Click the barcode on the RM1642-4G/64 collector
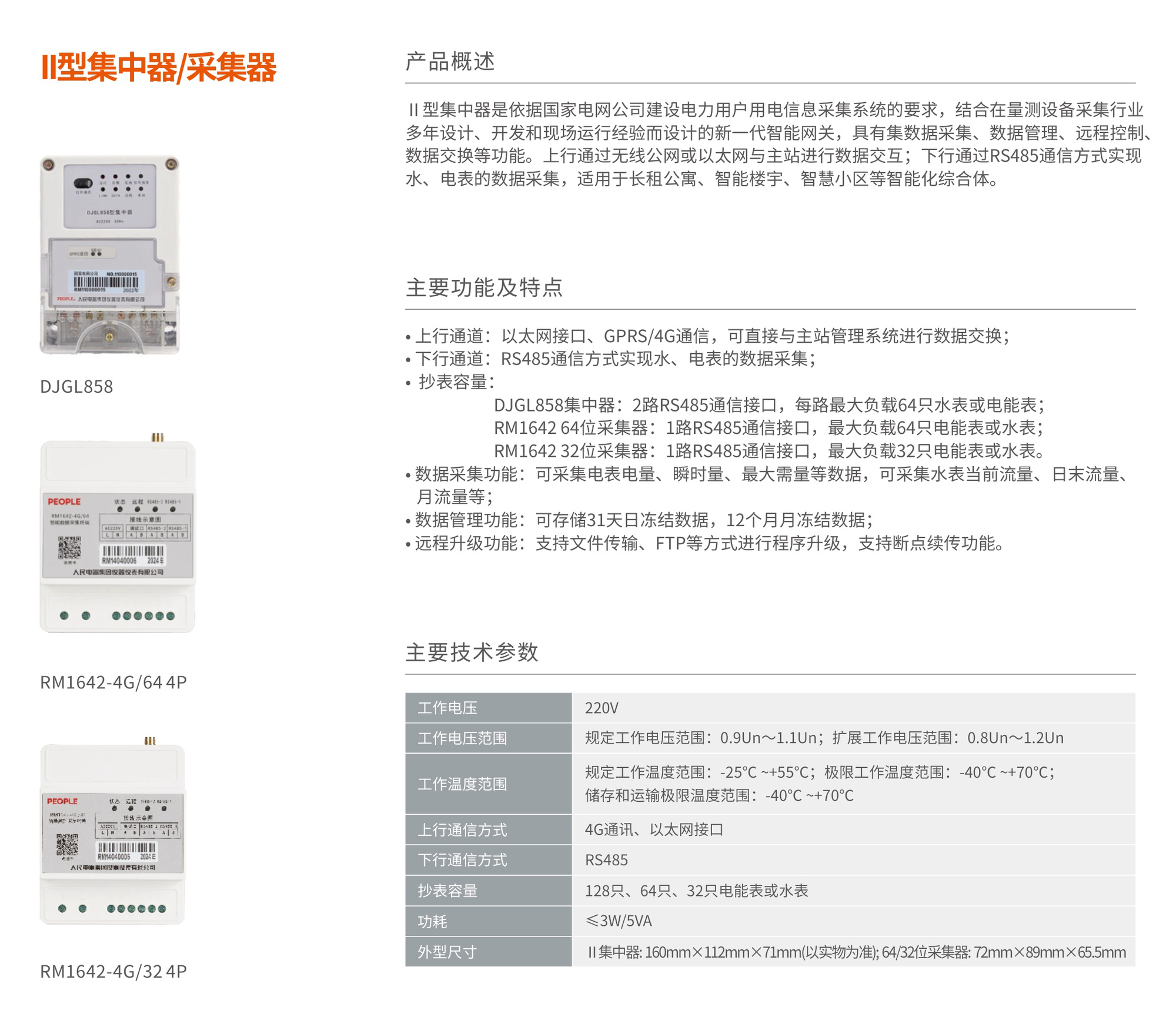 pyautogui.click(x=133, y=551)
